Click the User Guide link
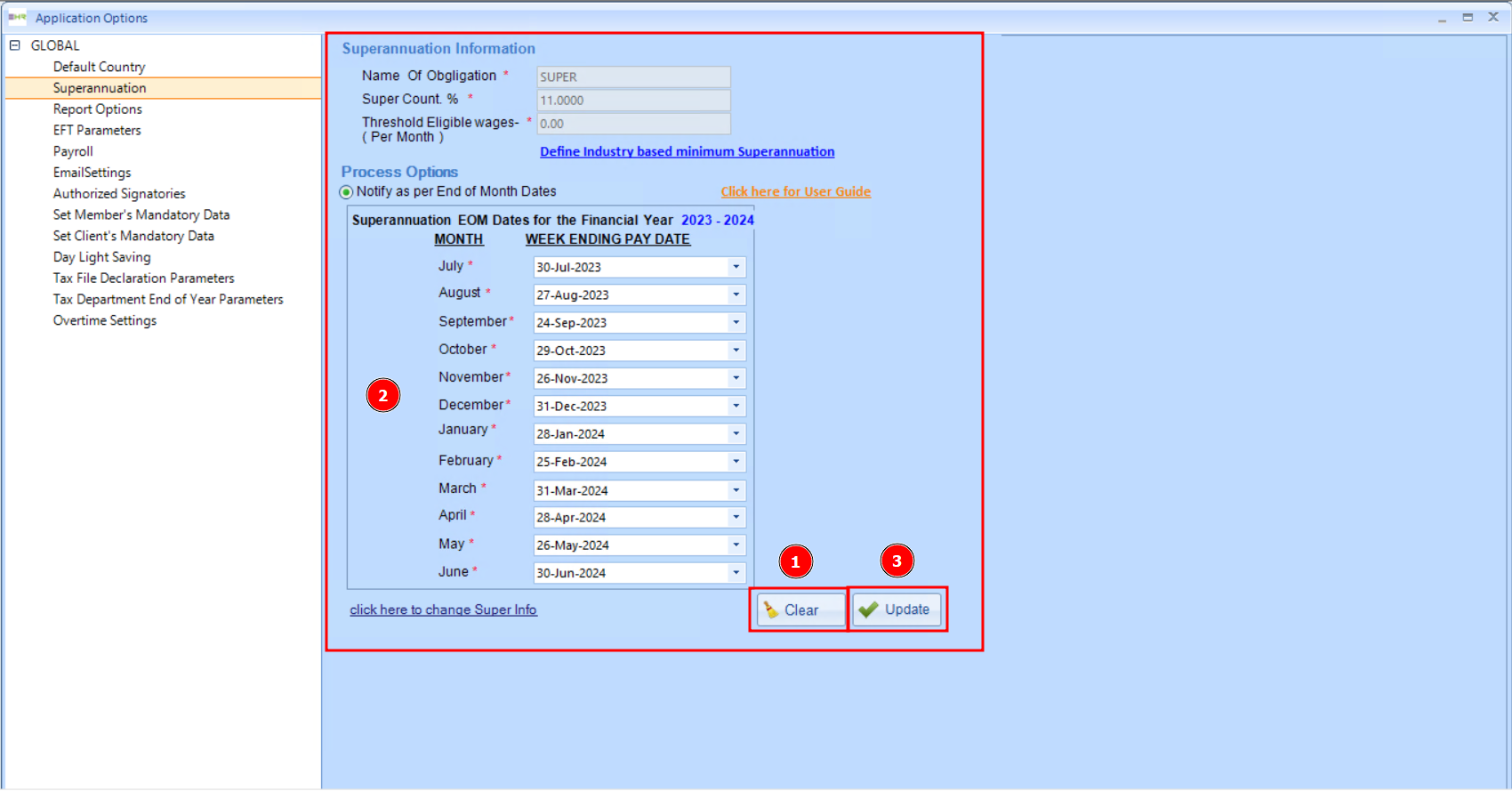Image resolution: width=1512 pixels, height=791 pixels. pos(795,192)
